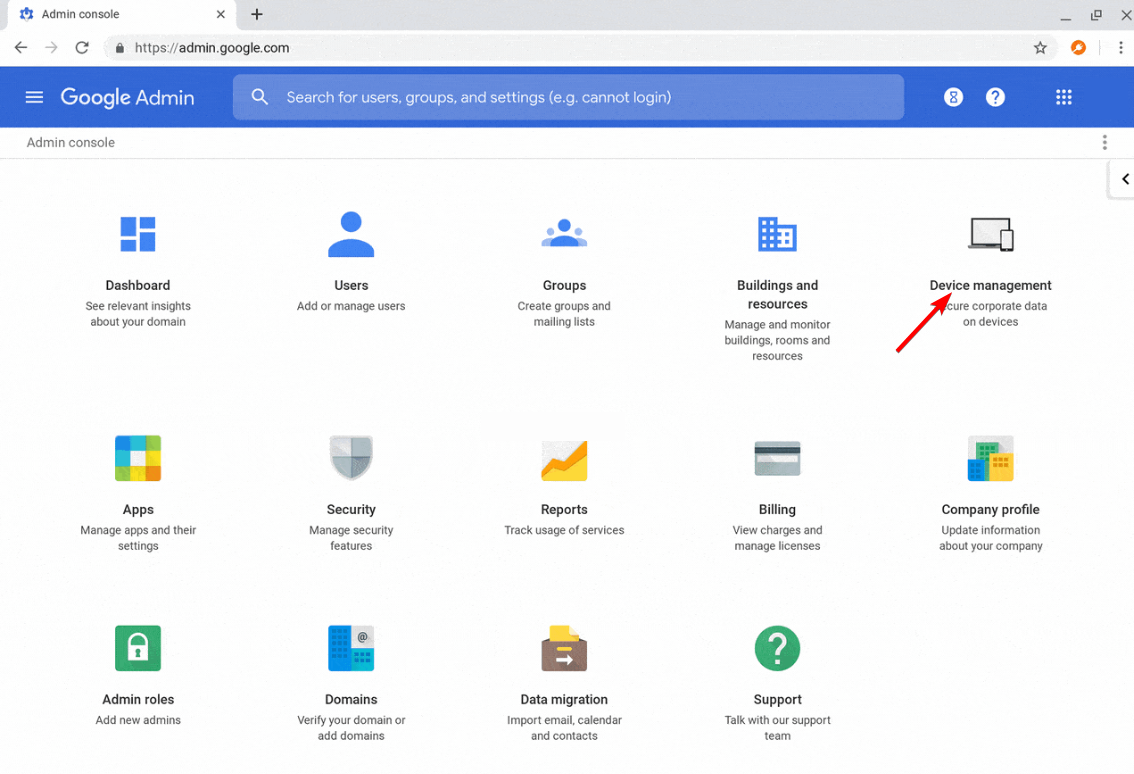Image resolution: width=1134 pixels, height=774 pixels.
Task: Click the Dashboard title link
Action: [137, 285]
